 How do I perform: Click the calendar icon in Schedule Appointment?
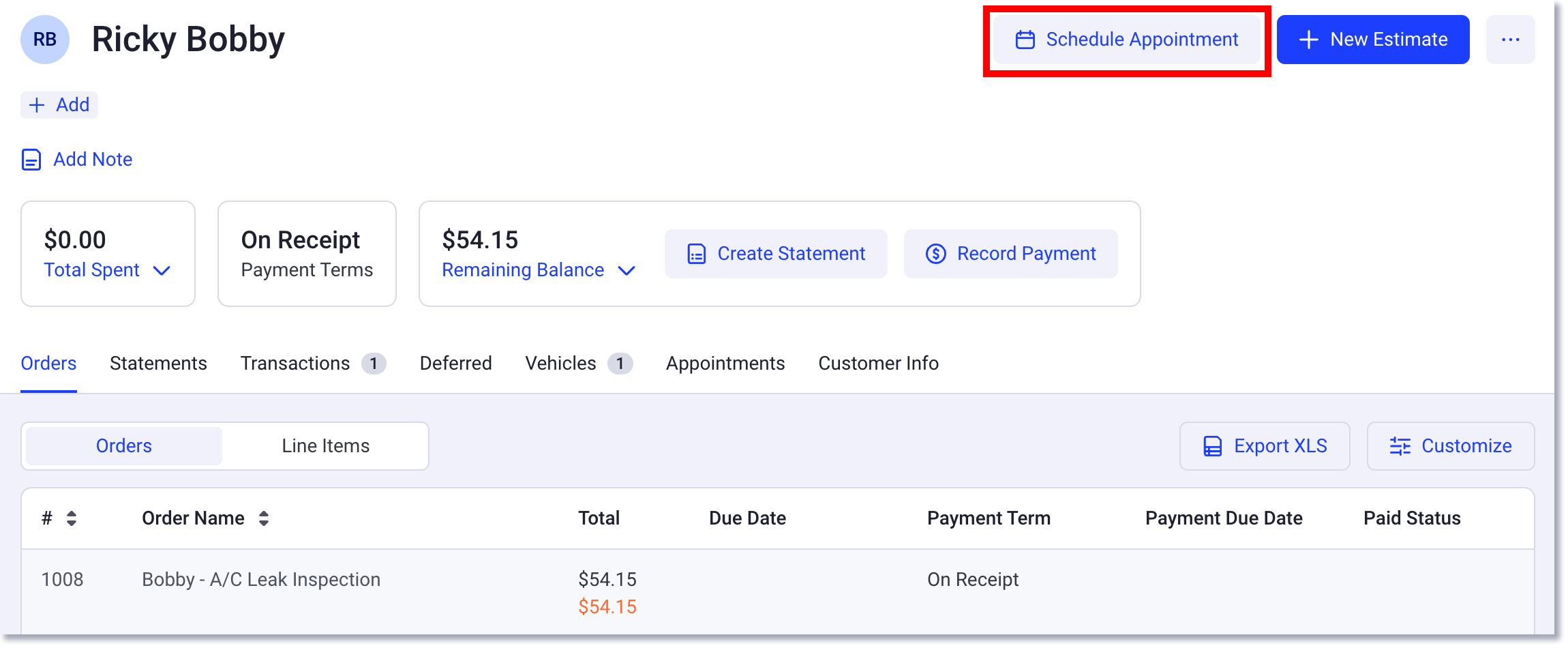(1024, 40)
